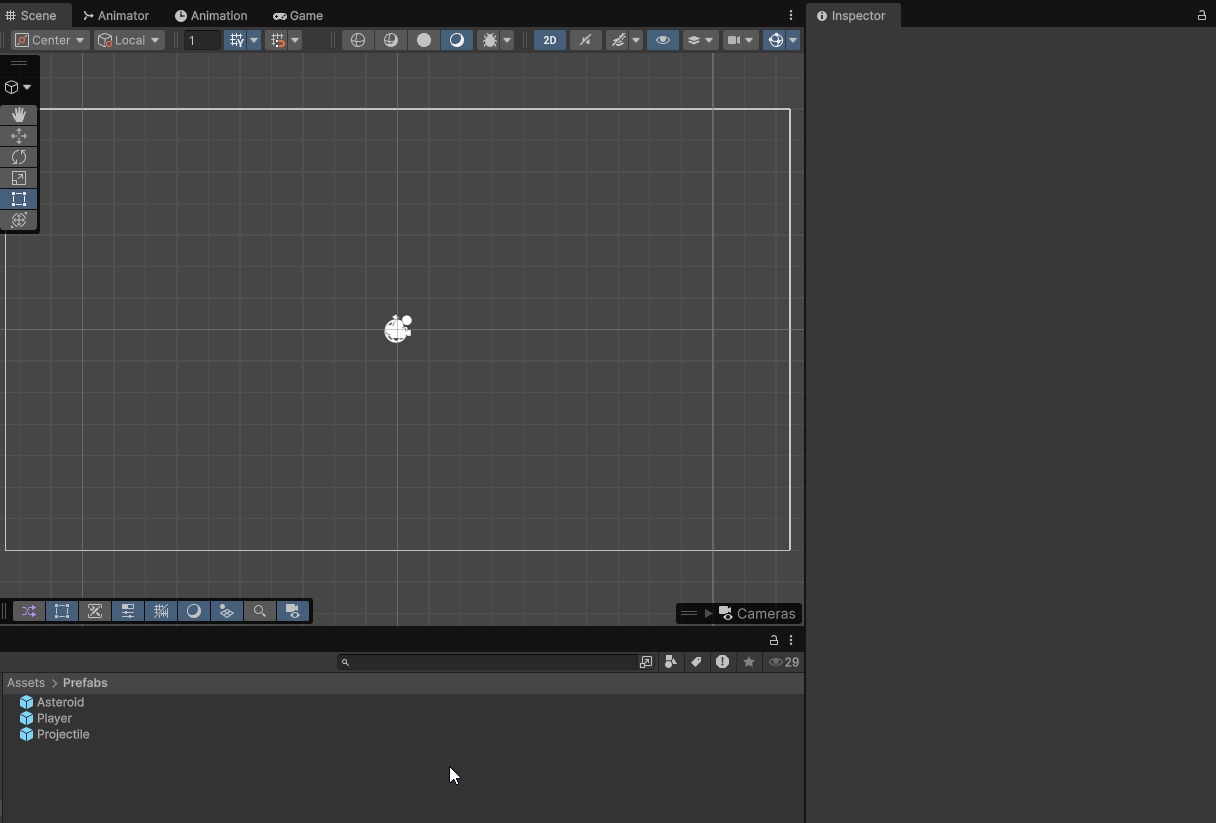This screenshot has height=823, width=1216.
Task: Toggle 2D view mode
Action: tap(550, 40)
